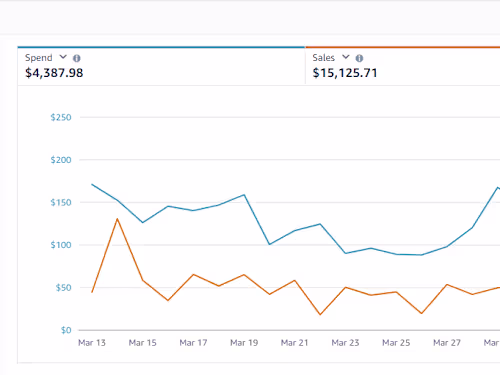Expand the Sales metric dropdown chevron
This screenshot has height=375, width=500.
[x=346, y=57]
